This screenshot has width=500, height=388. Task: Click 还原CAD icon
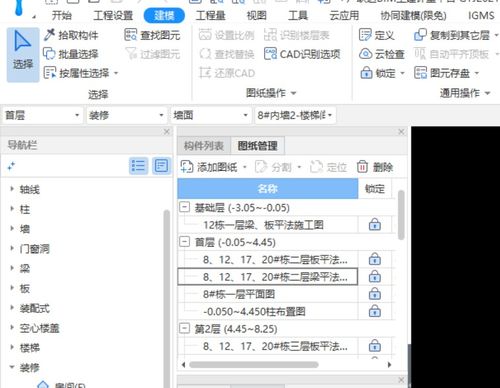[205, 73]
